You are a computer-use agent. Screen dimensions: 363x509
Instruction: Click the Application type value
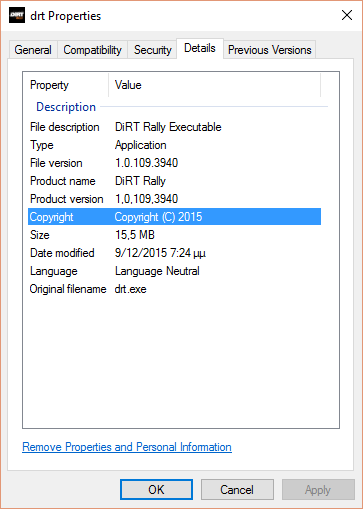coord(140,145)
